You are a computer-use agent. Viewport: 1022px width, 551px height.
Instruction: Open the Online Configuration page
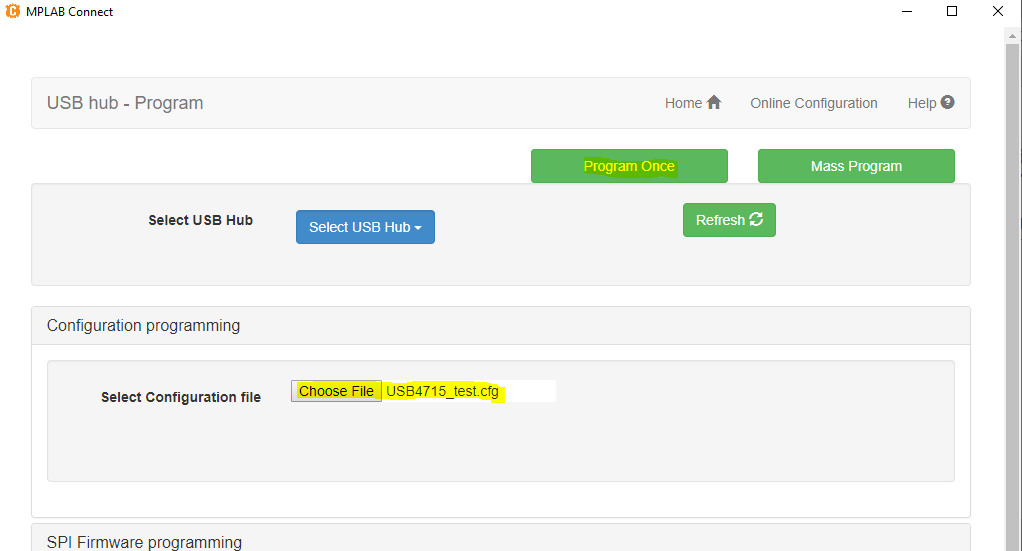click(x=813, y=103)
